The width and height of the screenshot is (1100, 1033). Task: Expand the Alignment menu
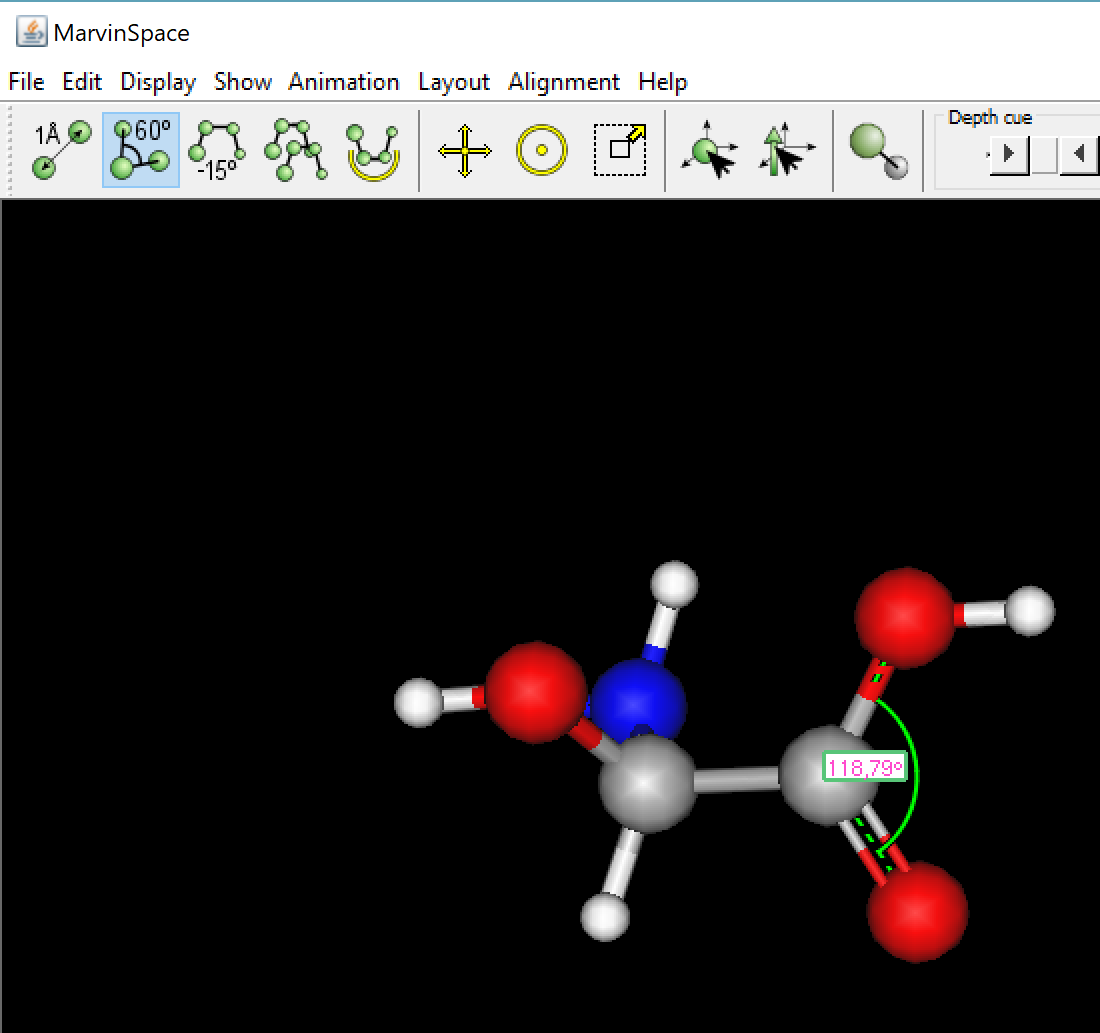coord(564,82)
